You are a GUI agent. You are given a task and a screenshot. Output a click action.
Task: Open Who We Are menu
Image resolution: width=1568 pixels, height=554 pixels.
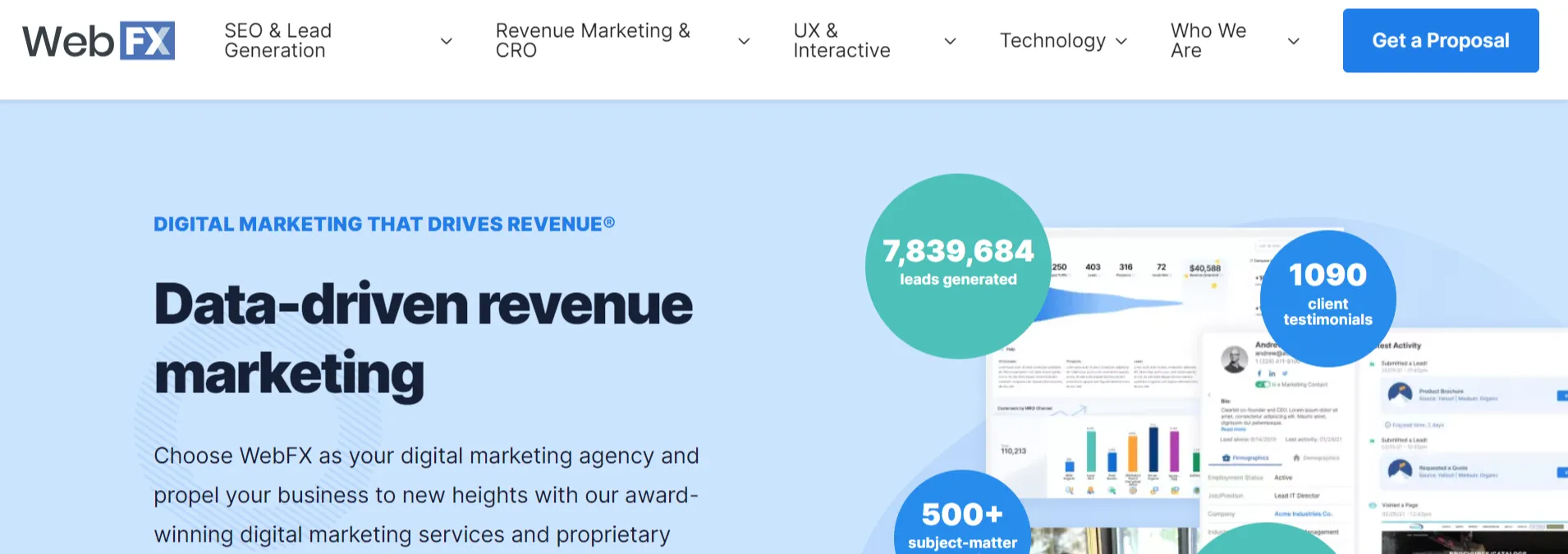coord(1208,40)
